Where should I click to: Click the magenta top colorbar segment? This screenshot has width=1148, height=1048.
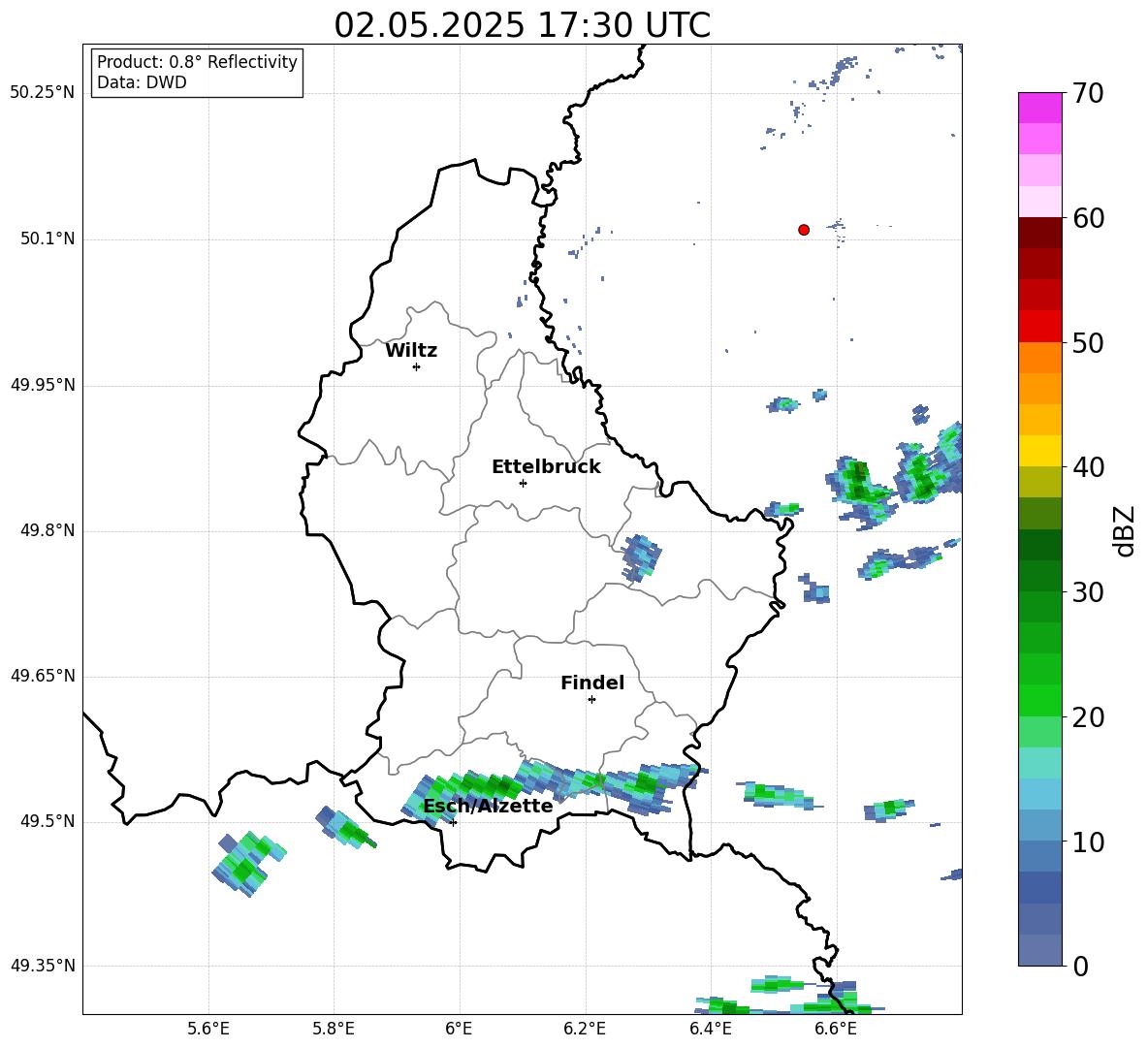click(1039, 108)
